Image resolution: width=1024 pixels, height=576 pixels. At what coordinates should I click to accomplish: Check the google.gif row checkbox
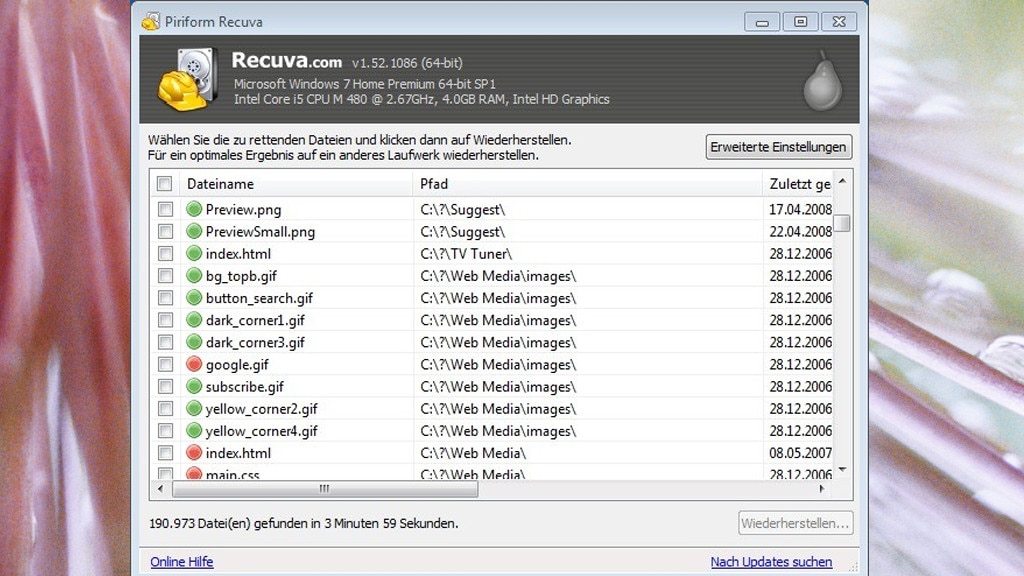point(165,364)
